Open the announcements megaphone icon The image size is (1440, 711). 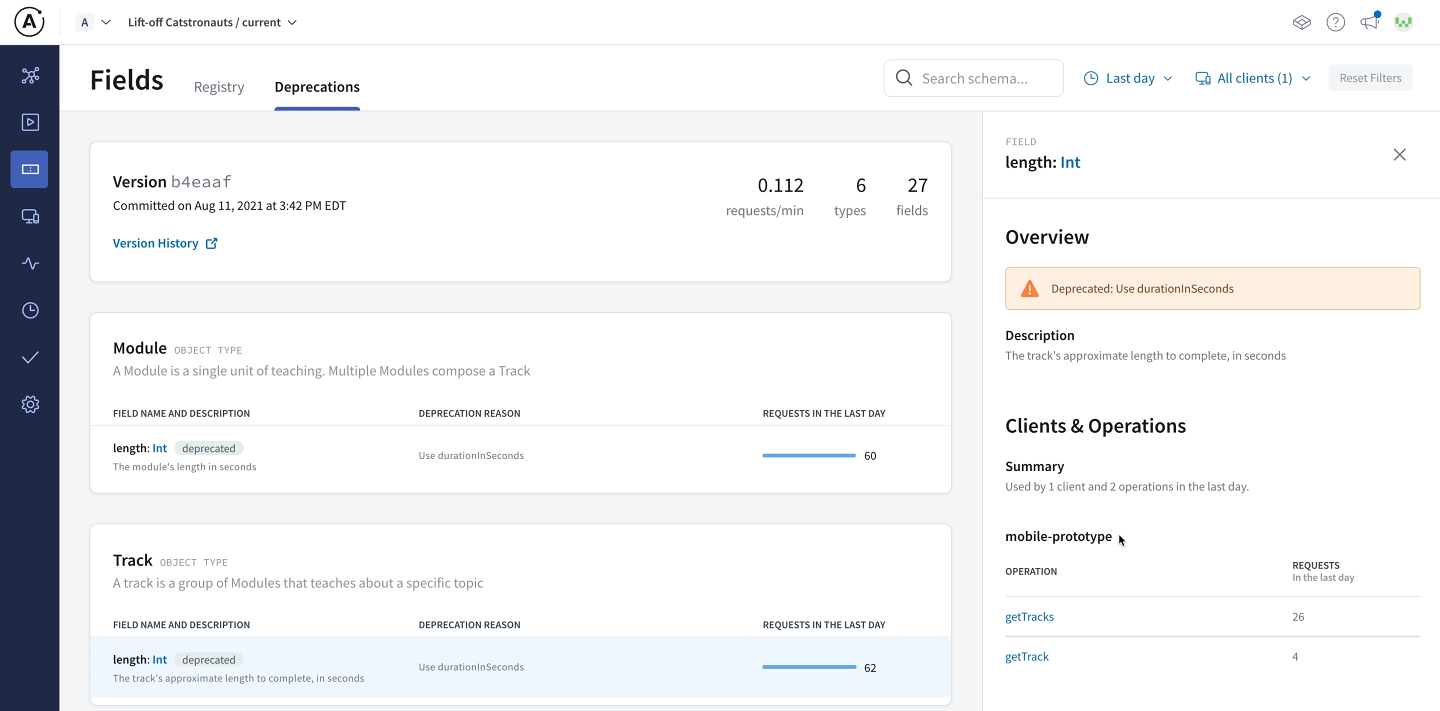point(1370,21)
